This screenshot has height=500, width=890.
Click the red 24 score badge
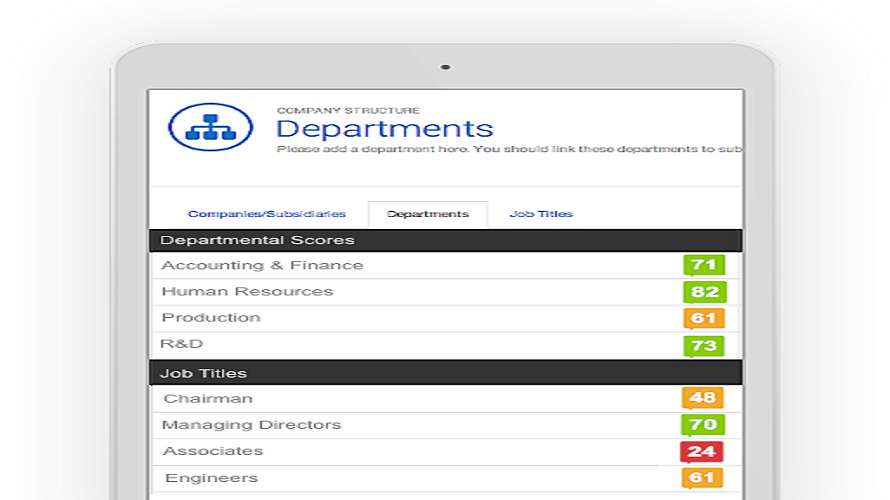tap(702, 452)
